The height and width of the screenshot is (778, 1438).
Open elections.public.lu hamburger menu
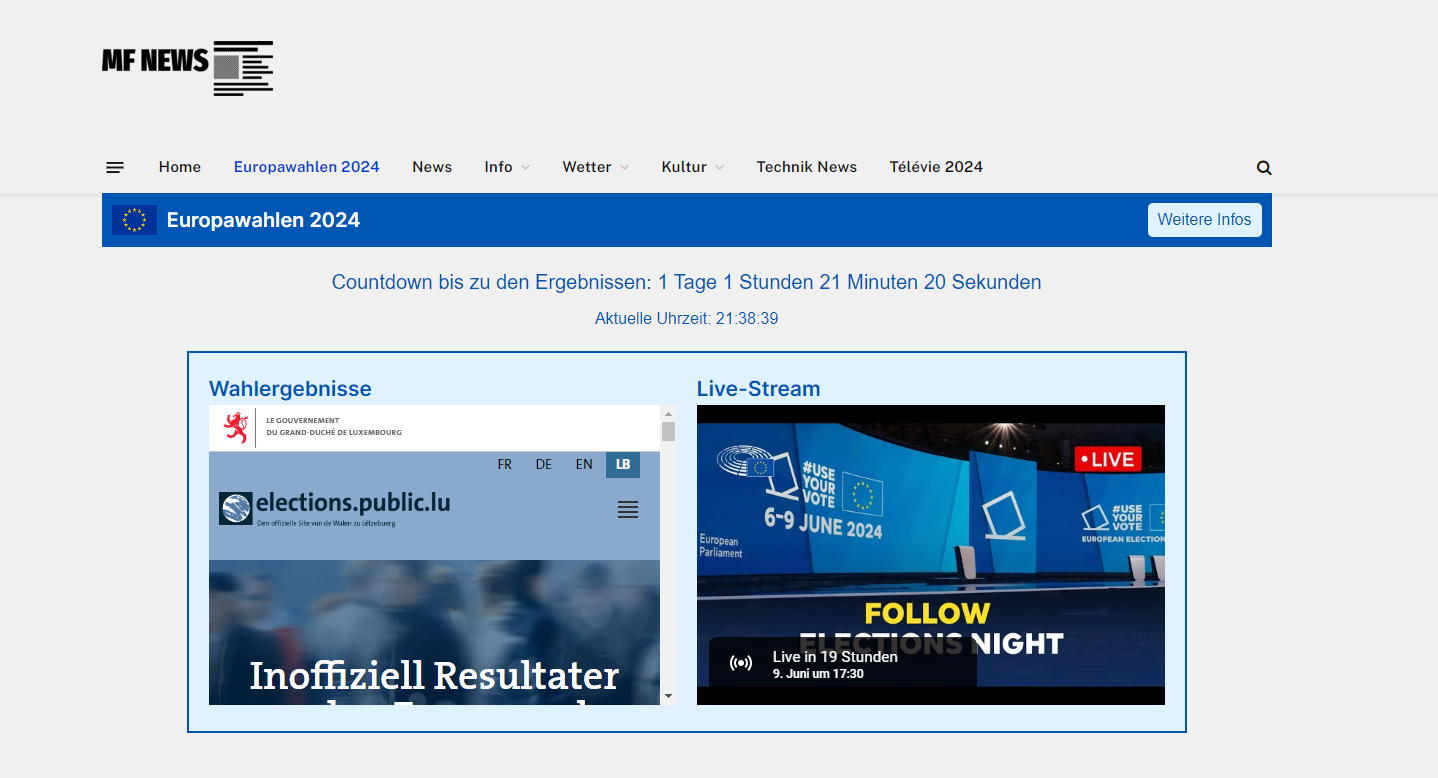point(628,510)
